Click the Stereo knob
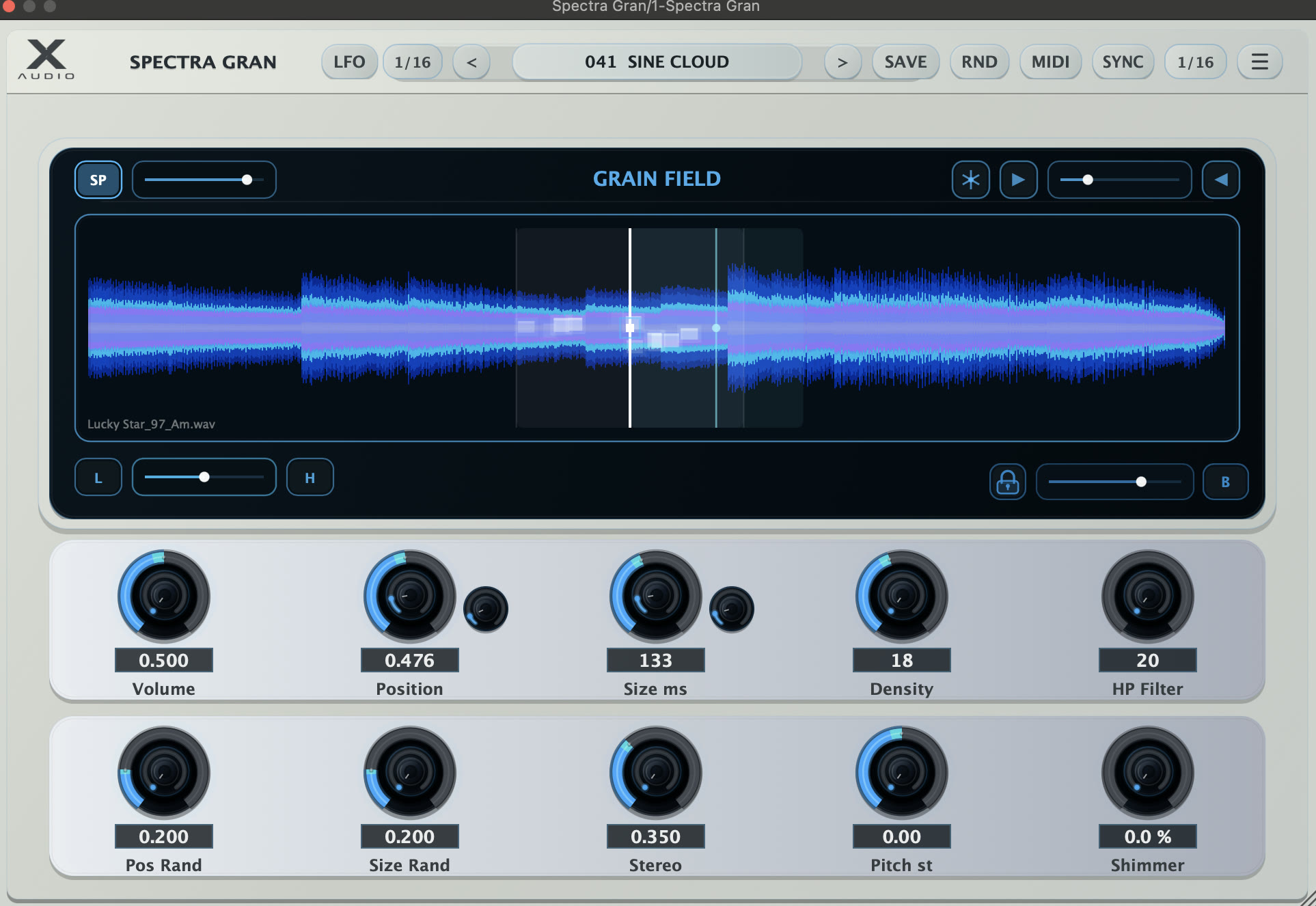1316x906 pixels. coord(656,773)
